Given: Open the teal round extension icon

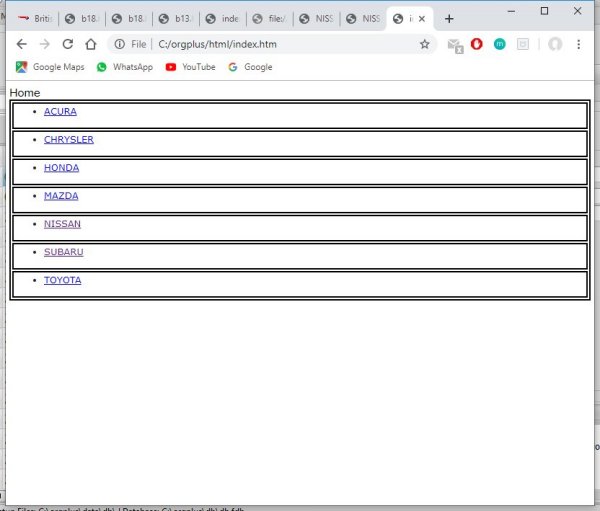Looking at the screenshot, I should click(x=499, y=44).
